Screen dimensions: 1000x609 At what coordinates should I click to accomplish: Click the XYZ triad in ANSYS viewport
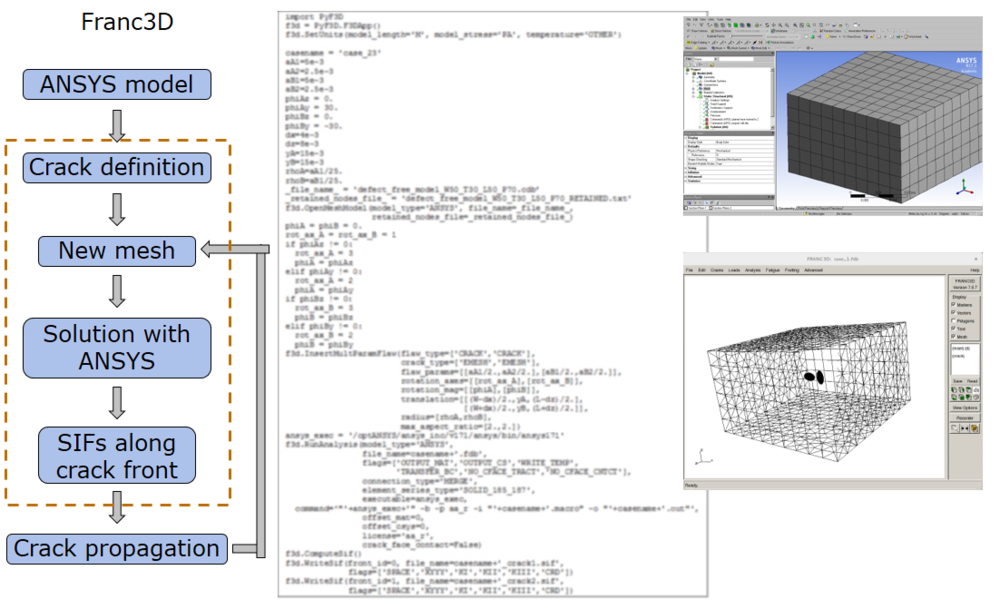(x=964, y=187)
